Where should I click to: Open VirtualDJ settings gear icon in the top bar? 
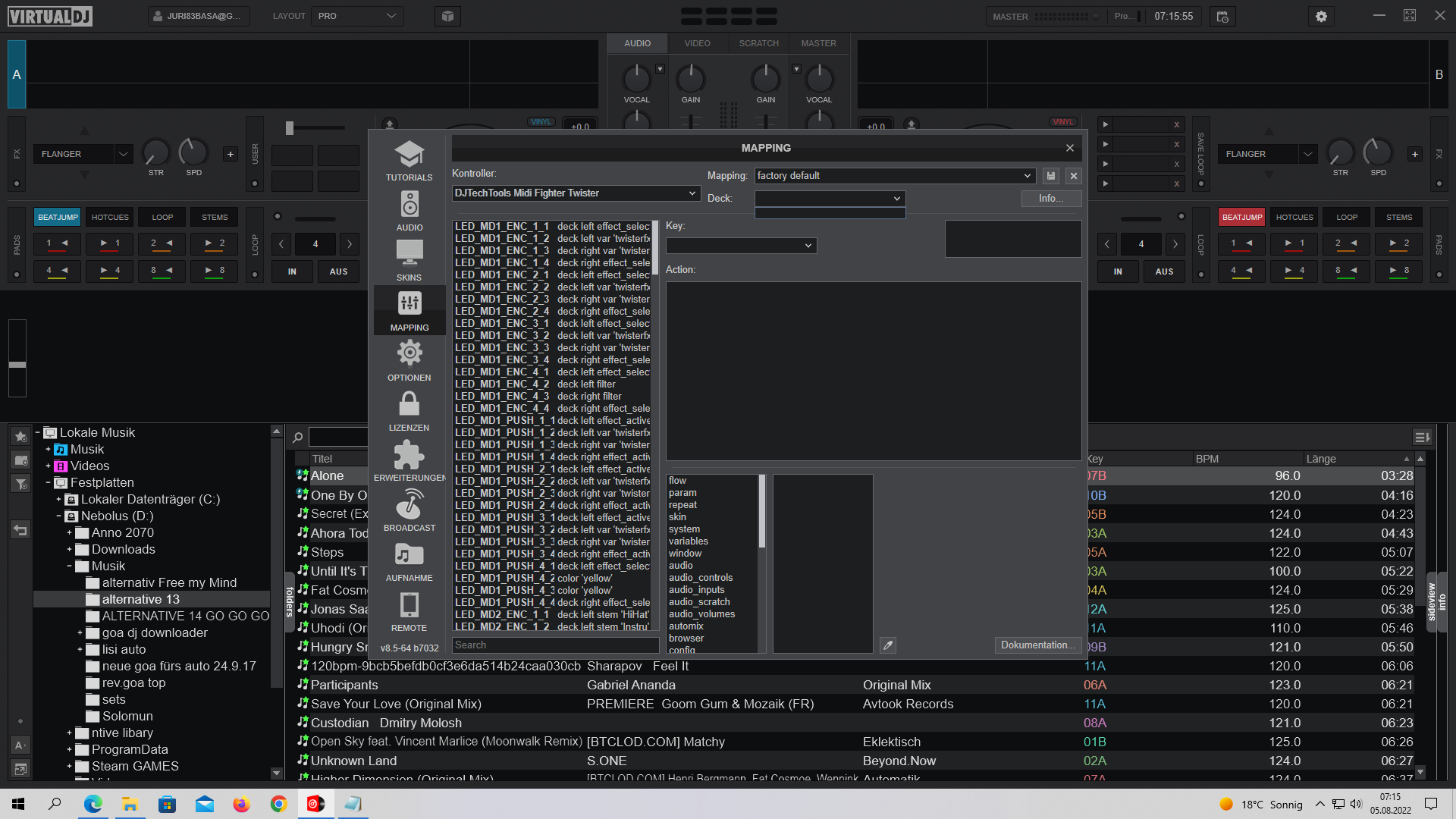click(1321, 16)
